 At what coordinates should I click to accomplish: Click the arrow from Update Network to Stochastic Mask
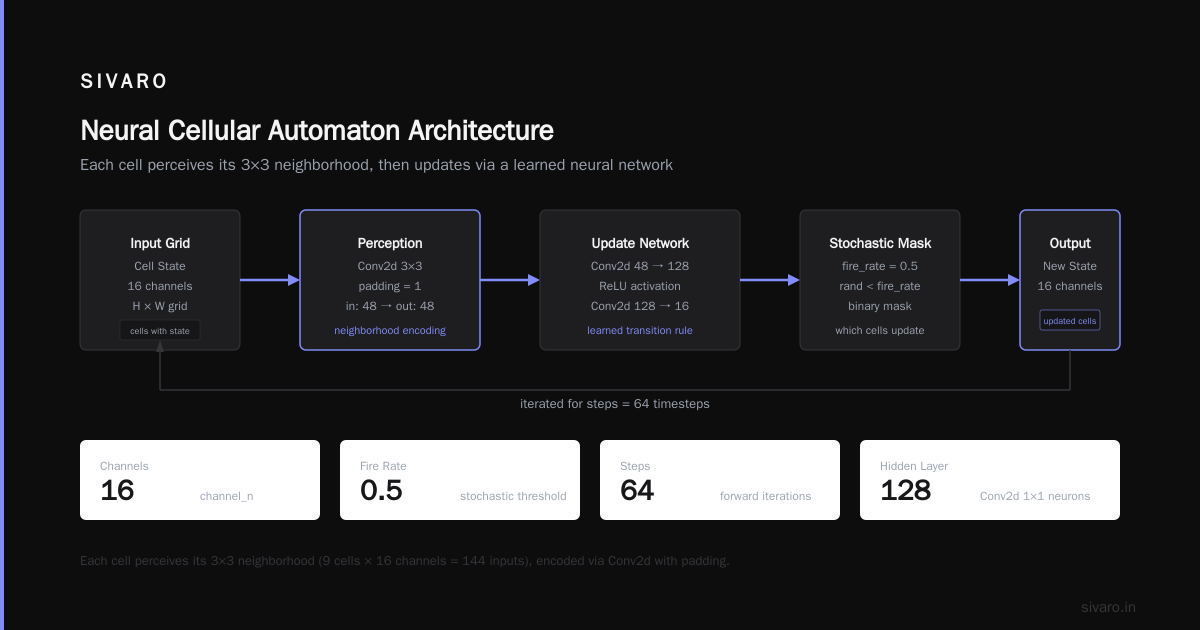770,280
